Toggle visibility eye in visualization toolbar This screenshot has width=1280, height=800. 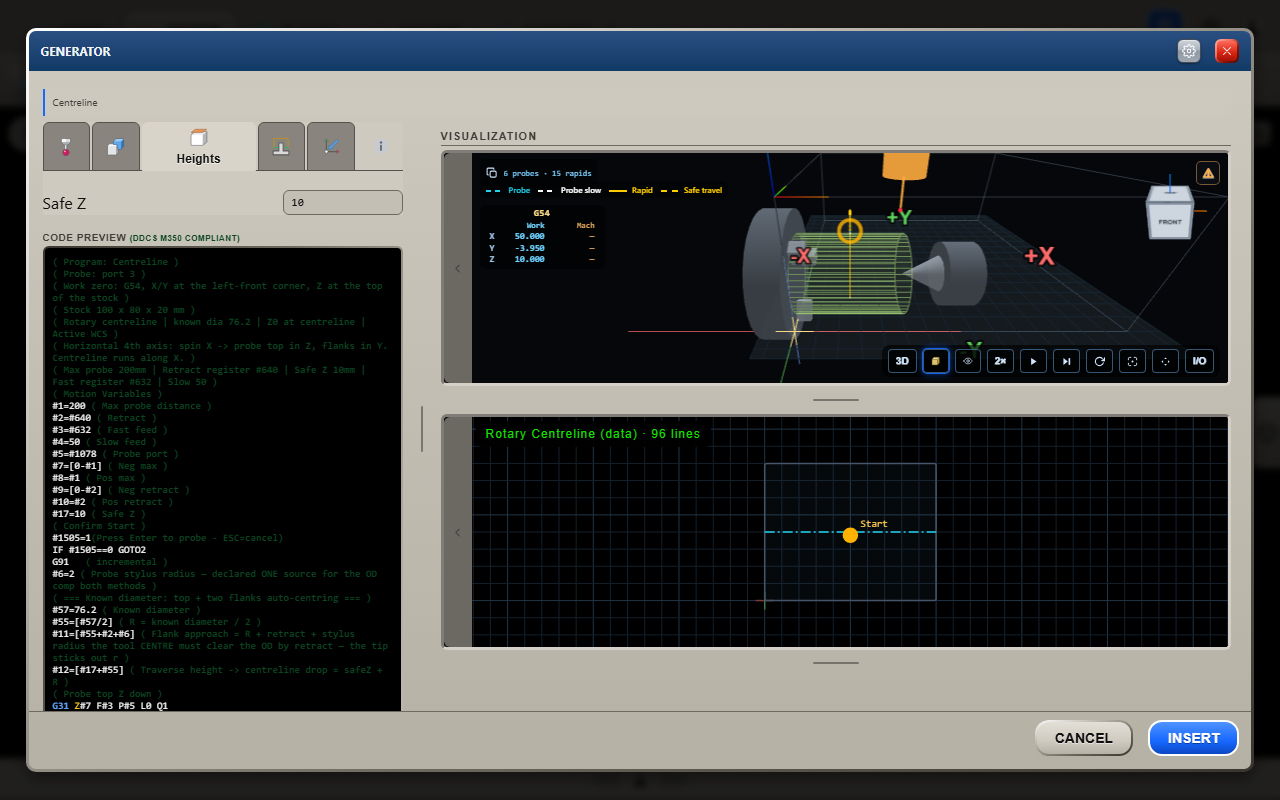[968, 361]
